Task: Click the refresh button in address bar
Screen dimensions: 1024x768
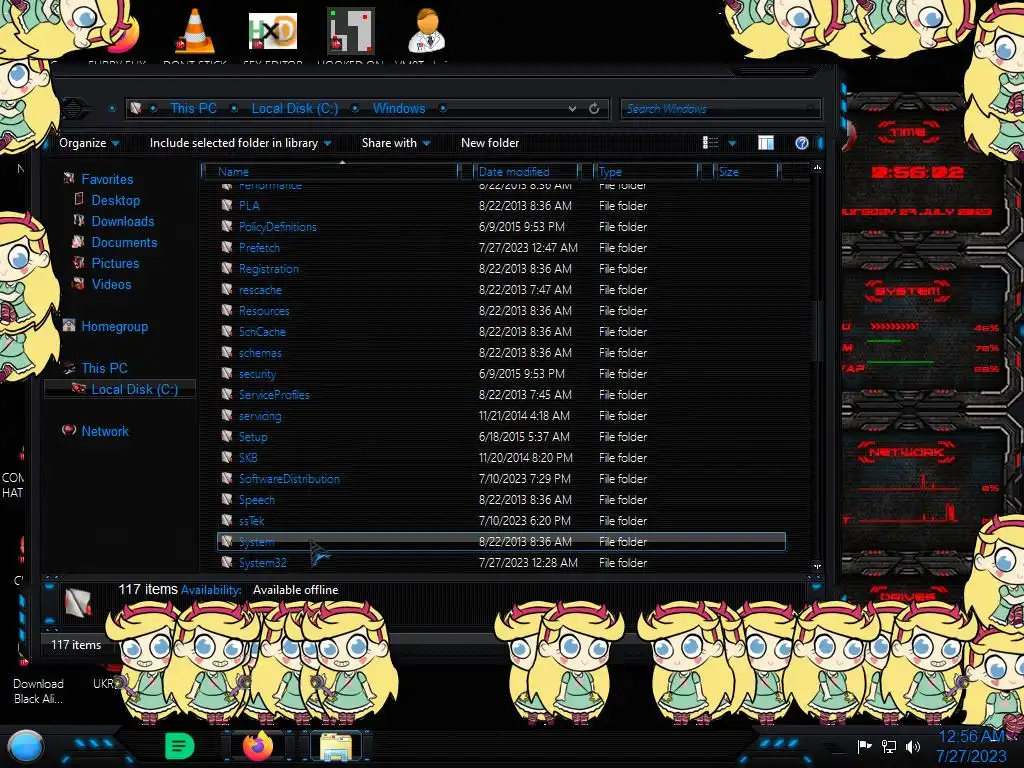Action: coord(594,108)
